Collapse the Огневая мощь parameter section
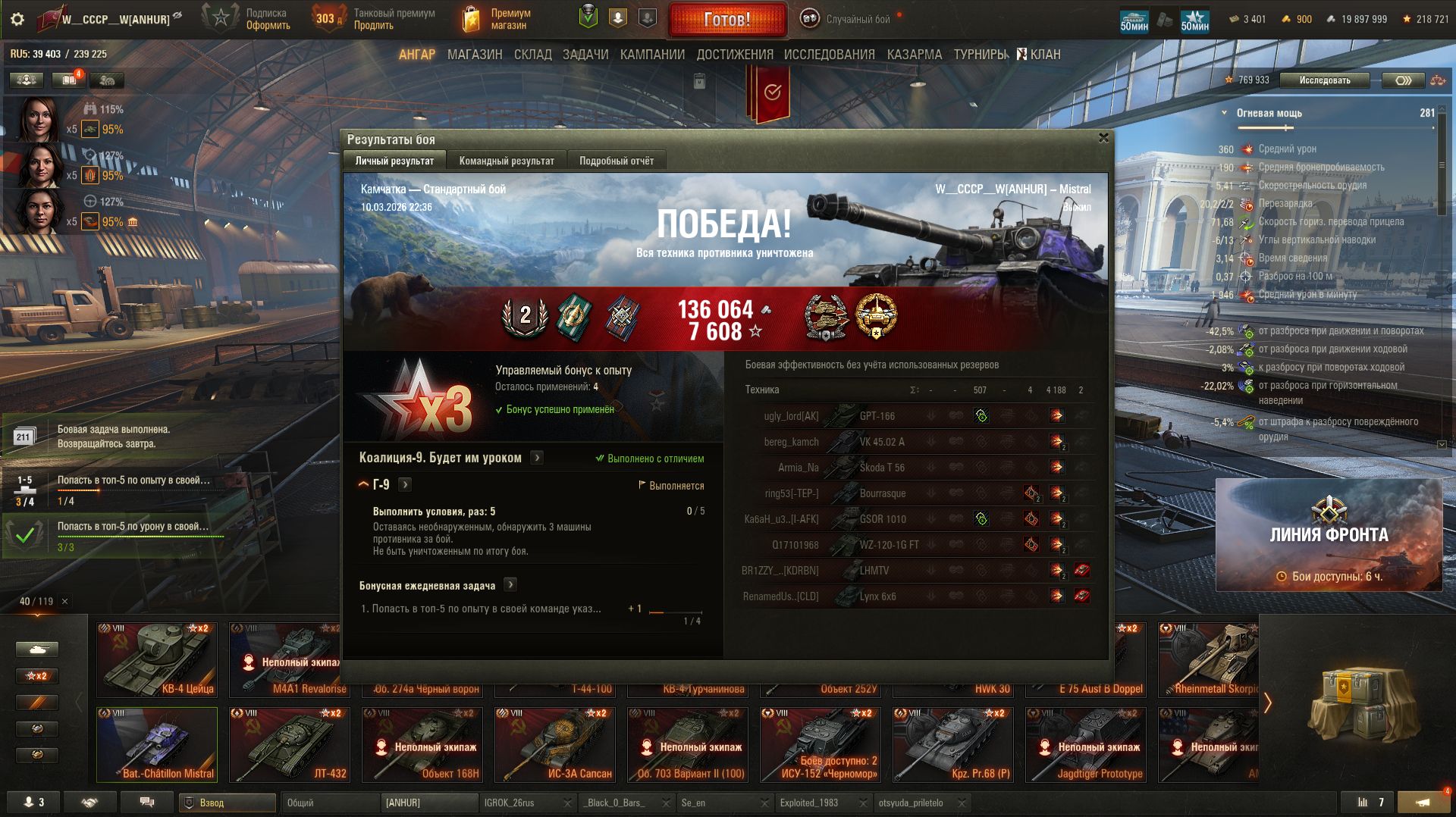Viewport: 1456px width, 817px height. click(1224, 113)
